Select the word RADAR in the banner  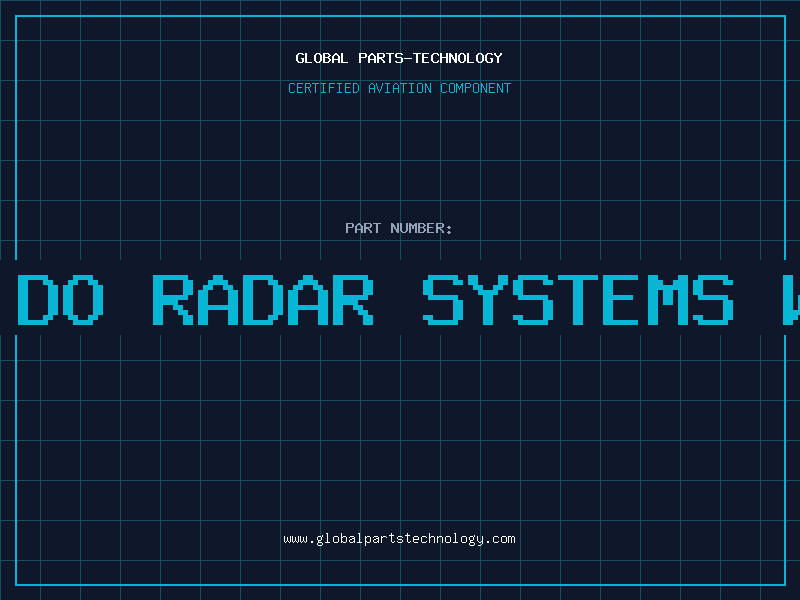coord(263,300)
